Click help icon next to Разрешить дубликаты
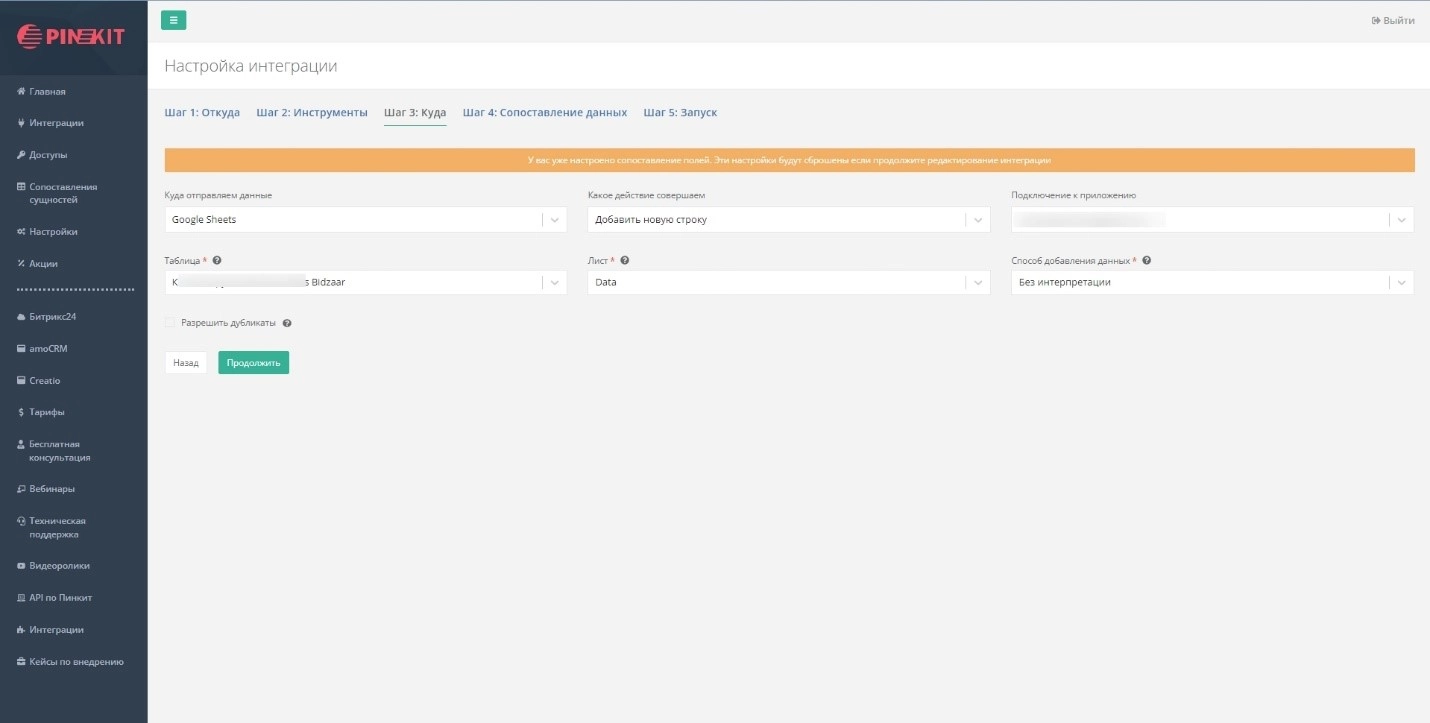Screen dimensions: 1430x723 click(x=287, y=324)
